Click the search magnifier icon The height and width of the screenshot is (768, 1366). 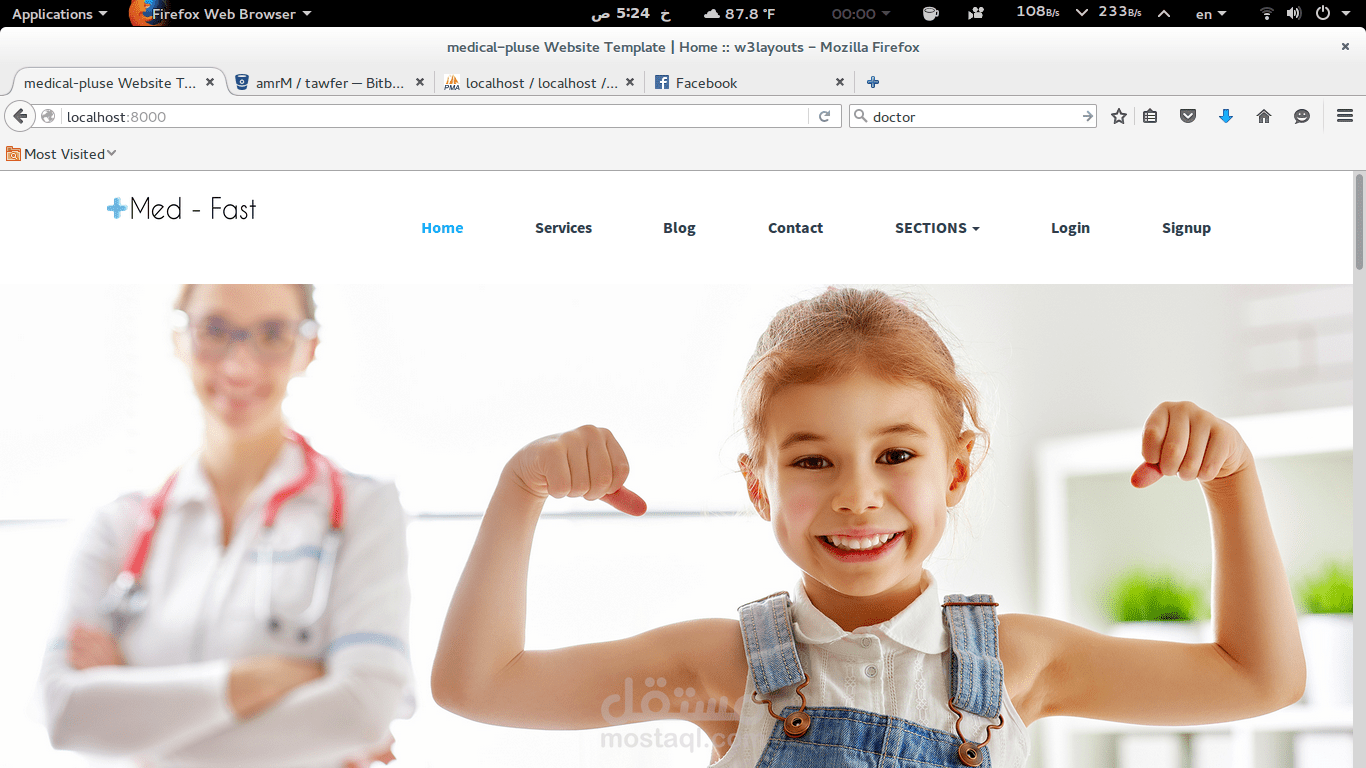click(860, 117)
